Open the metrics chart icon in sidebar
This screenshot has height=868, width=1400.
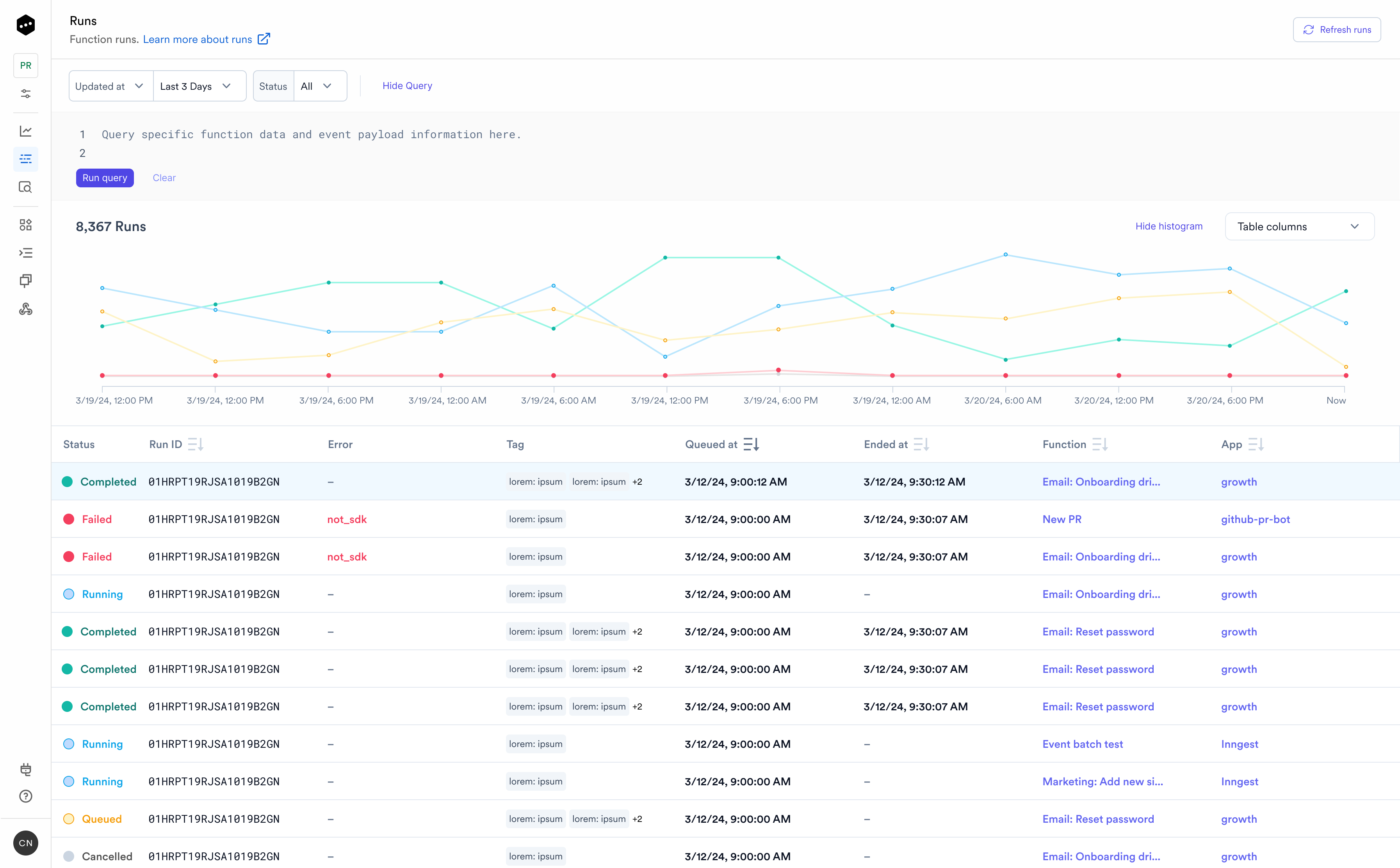coord(25,131)
